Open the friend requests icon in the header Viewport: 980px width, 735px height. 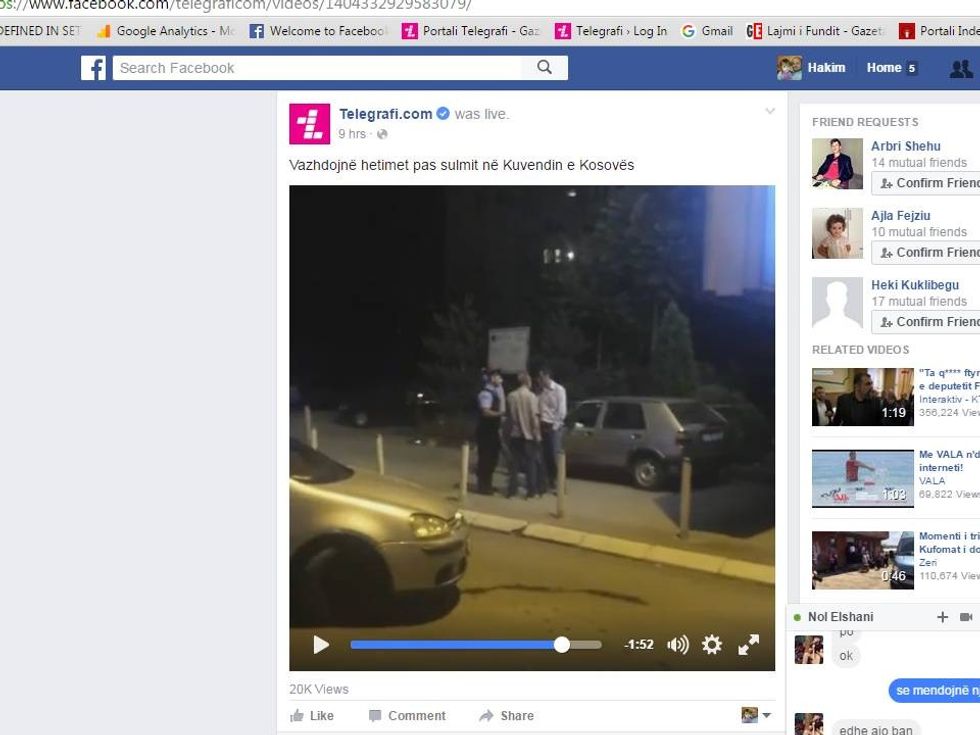(x=960, y=68)
